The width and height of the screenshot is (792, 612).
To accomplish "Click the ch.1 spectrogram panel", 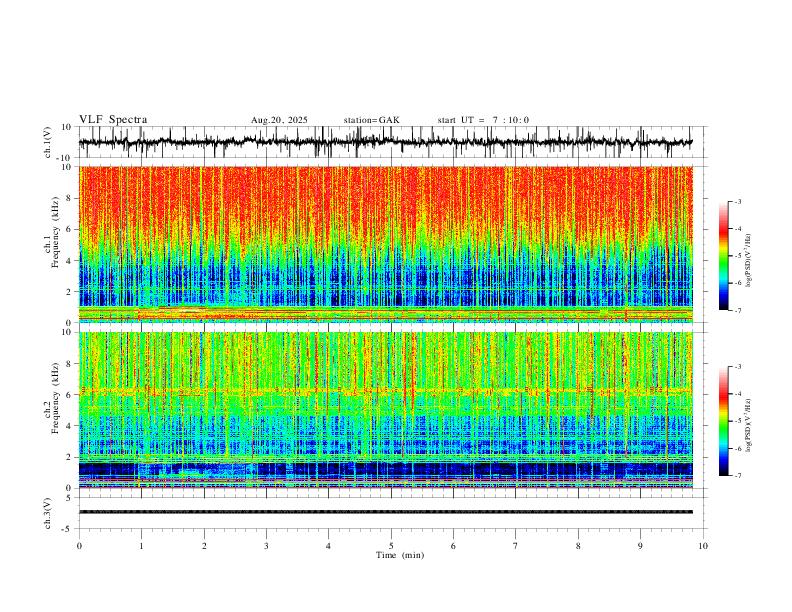I will pos(386,244).
